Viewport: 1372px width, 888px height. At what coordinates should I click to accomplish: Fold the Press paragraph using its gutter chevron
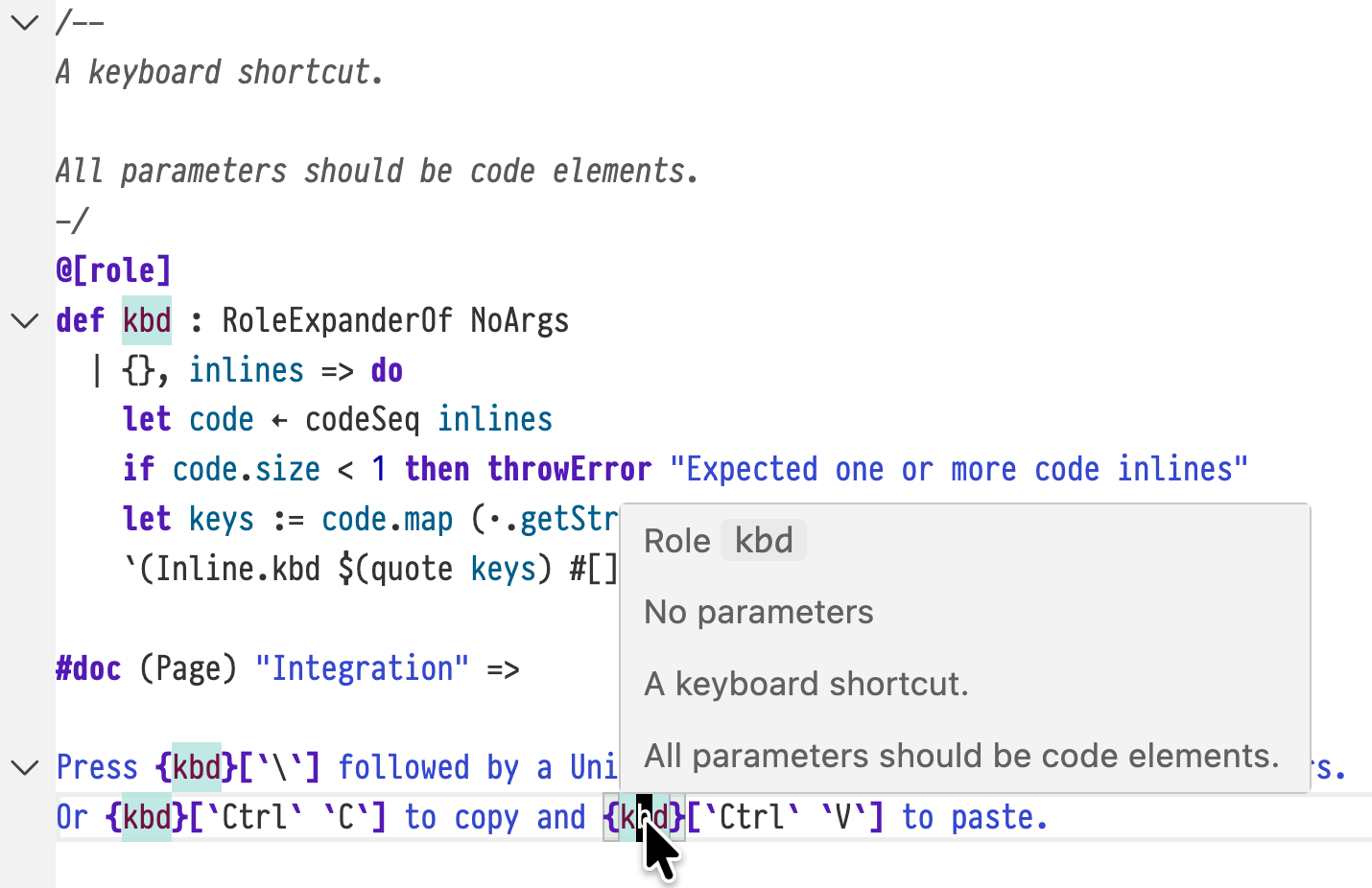pyautogui.click(x=24, y=767)
